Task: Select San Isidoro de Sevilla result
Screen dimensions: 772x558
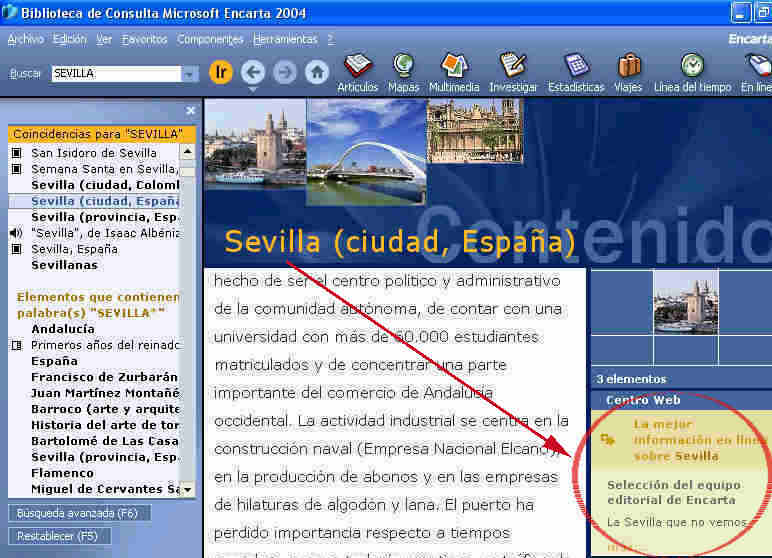Action: click(93, 153)
